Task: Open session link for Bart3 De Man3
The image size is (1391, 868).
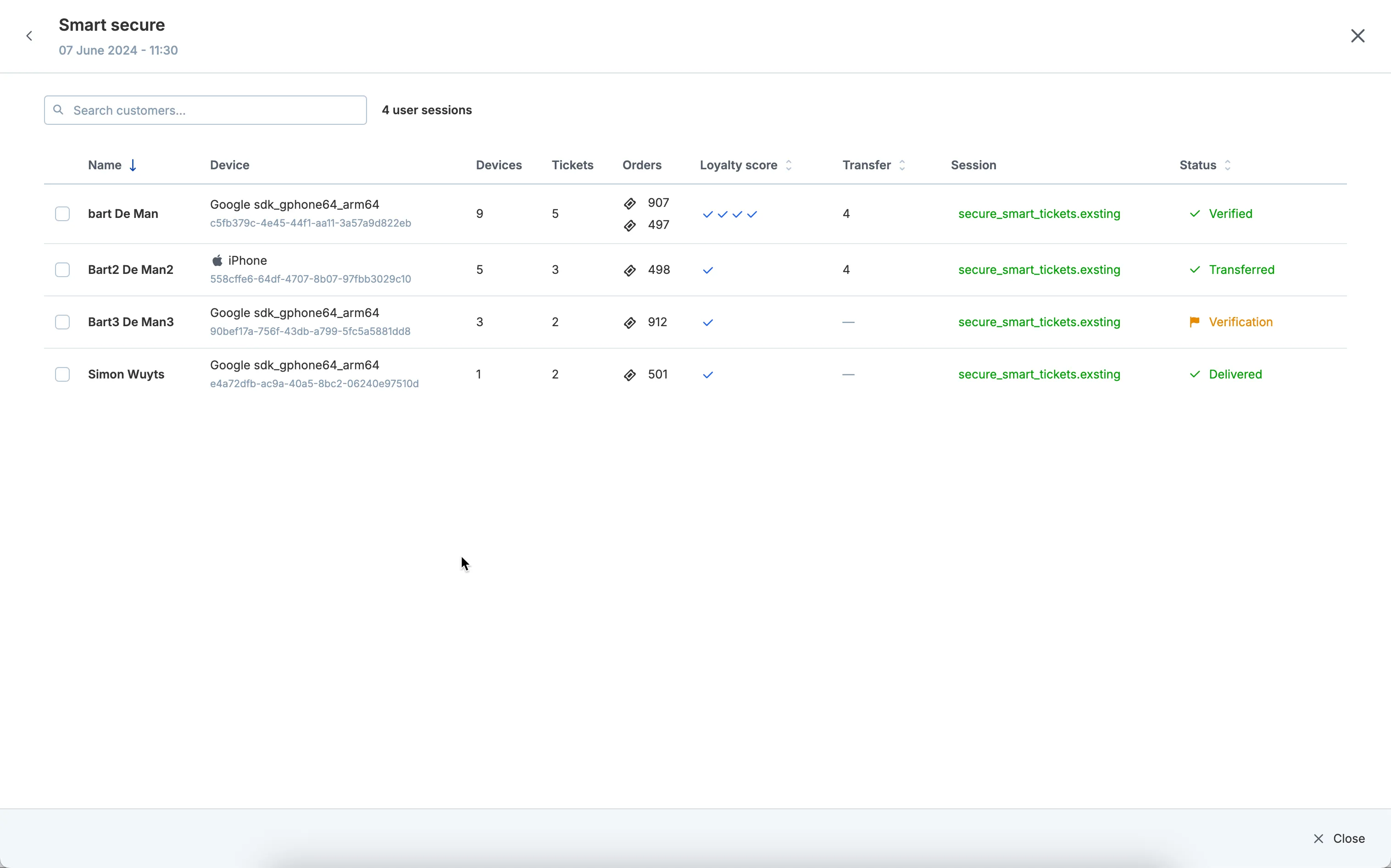Action: [1039, 322]
